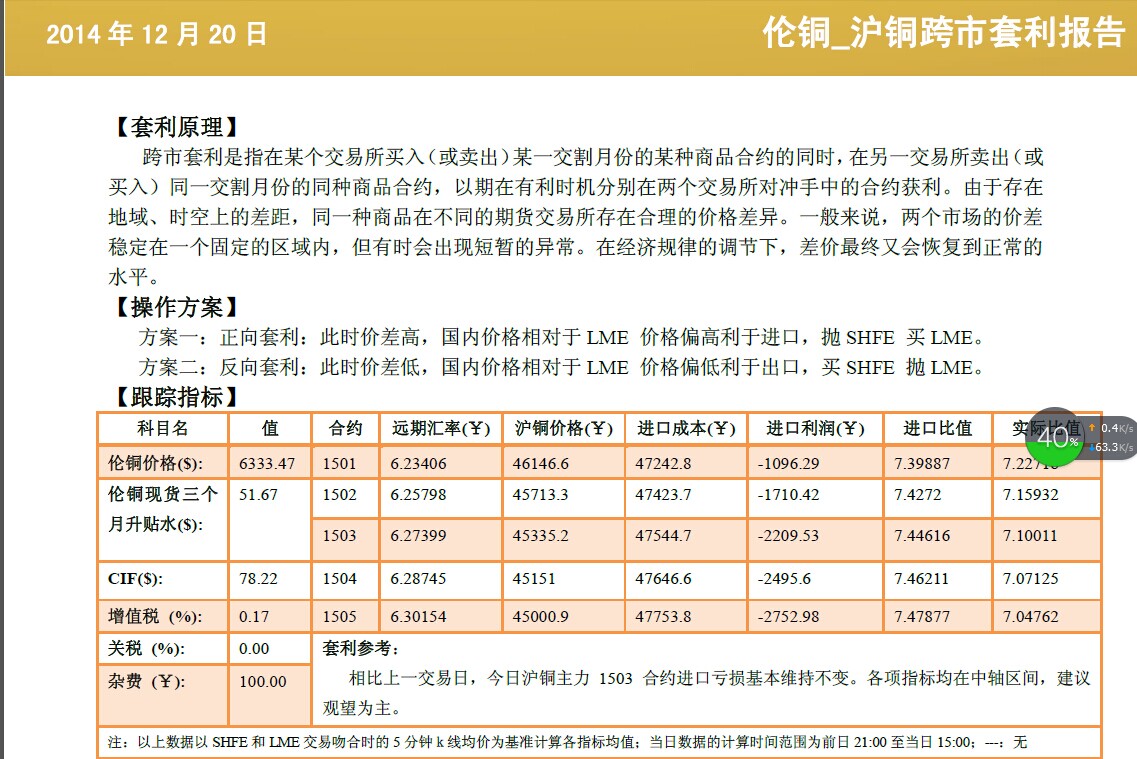Screen dimensions: 1137x759
Task: Click the 0.4K/s upload speed indicator
Action: pos(1112,428)
